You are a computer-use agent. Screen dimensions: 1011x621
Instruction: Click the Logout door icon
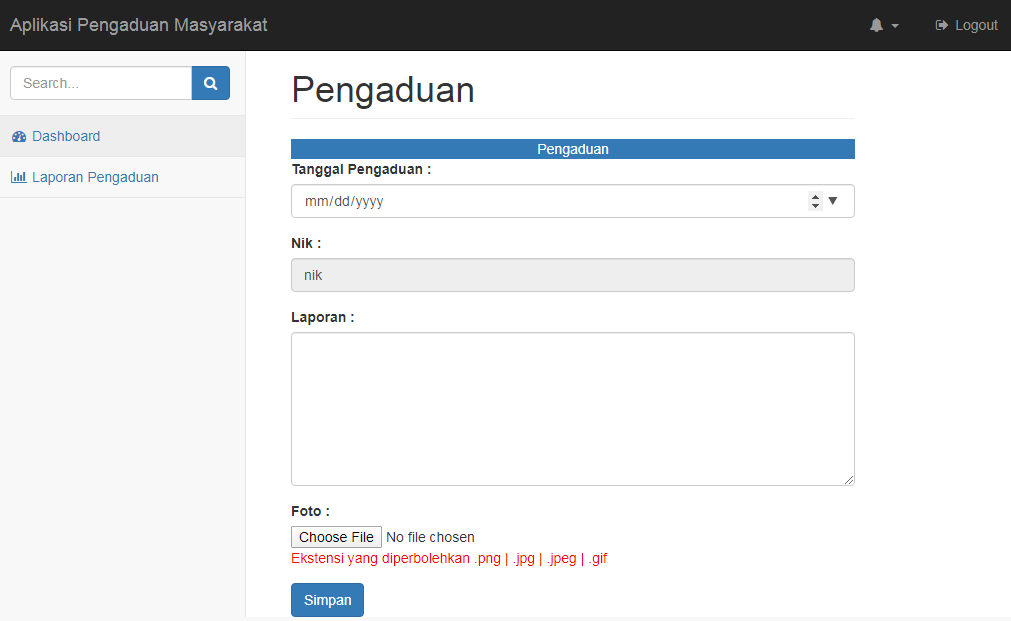pyautogui.click(x=941, y=24)
